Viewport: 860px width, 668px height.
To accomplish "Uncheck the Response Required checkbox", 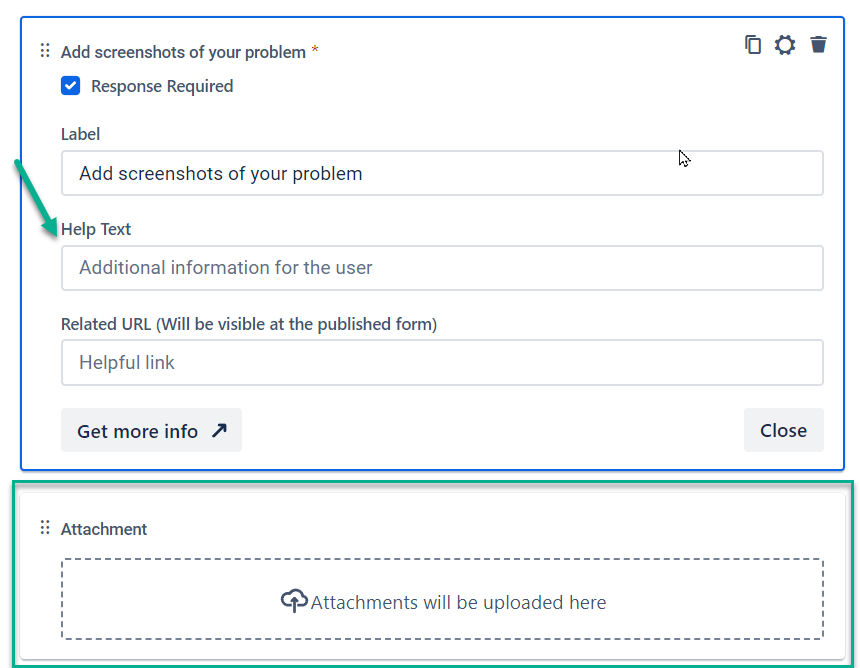I will (71, 86).
